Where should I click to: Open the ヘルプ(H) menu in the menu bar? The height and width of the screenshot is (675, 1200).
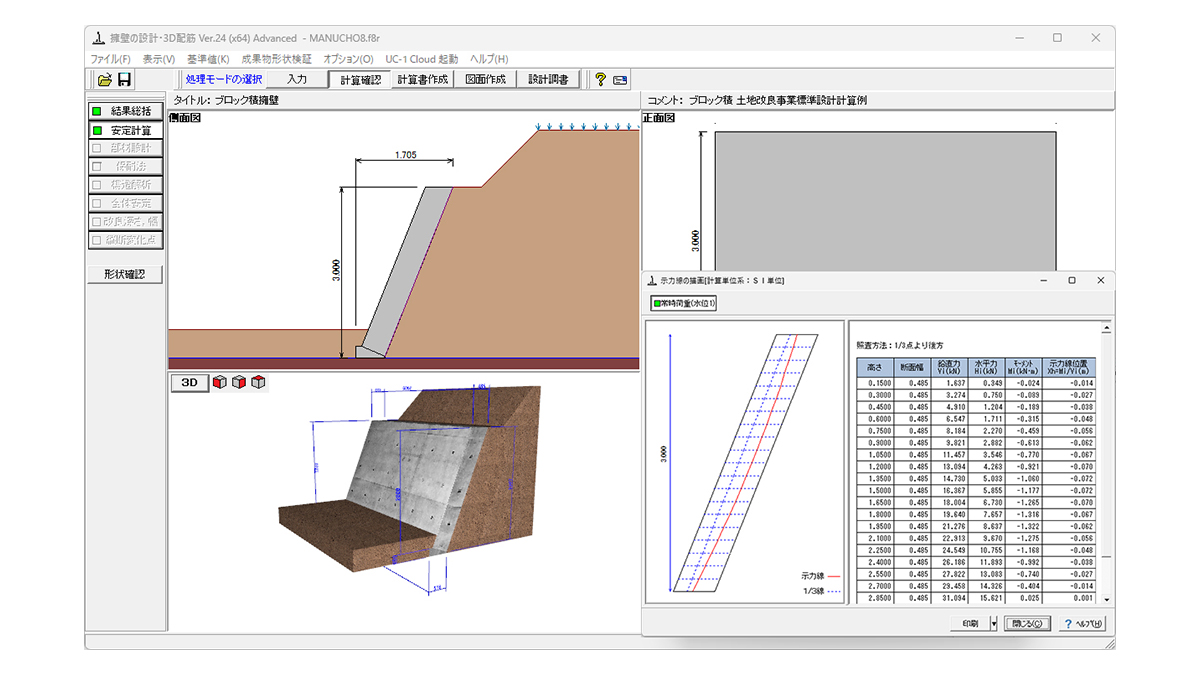[x=489, y=59]
